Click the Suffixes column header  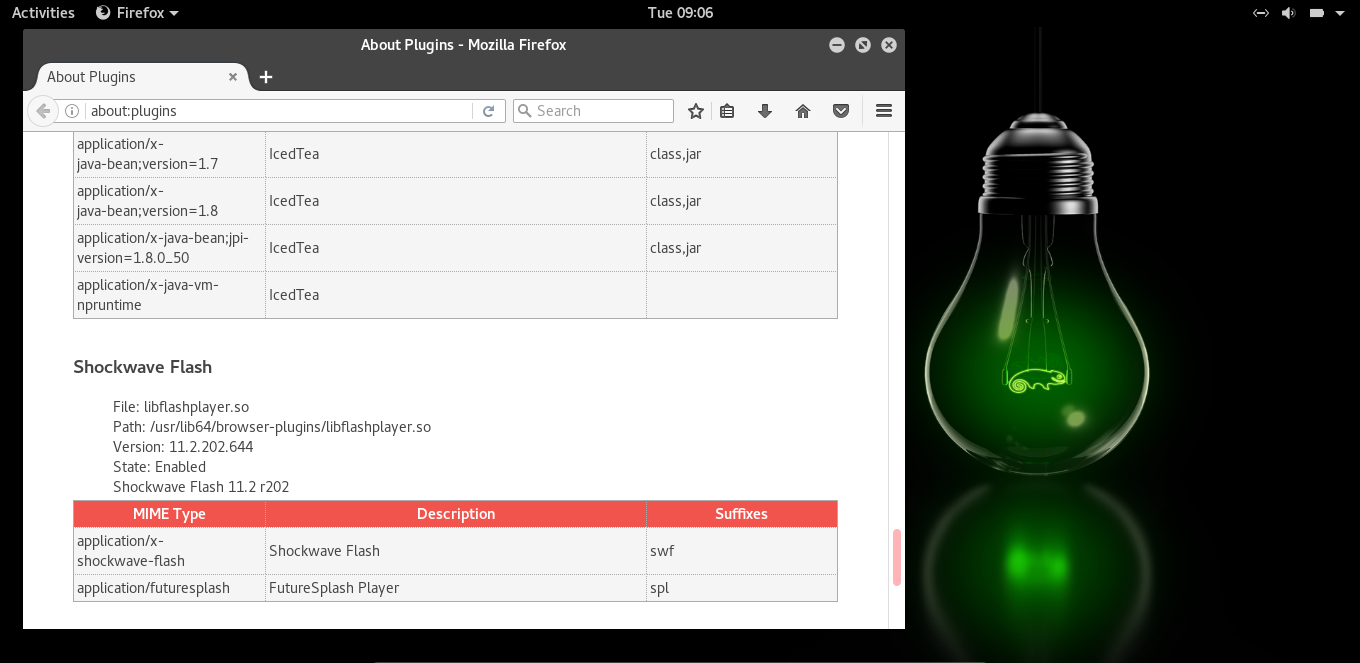(x=742, y=514)
